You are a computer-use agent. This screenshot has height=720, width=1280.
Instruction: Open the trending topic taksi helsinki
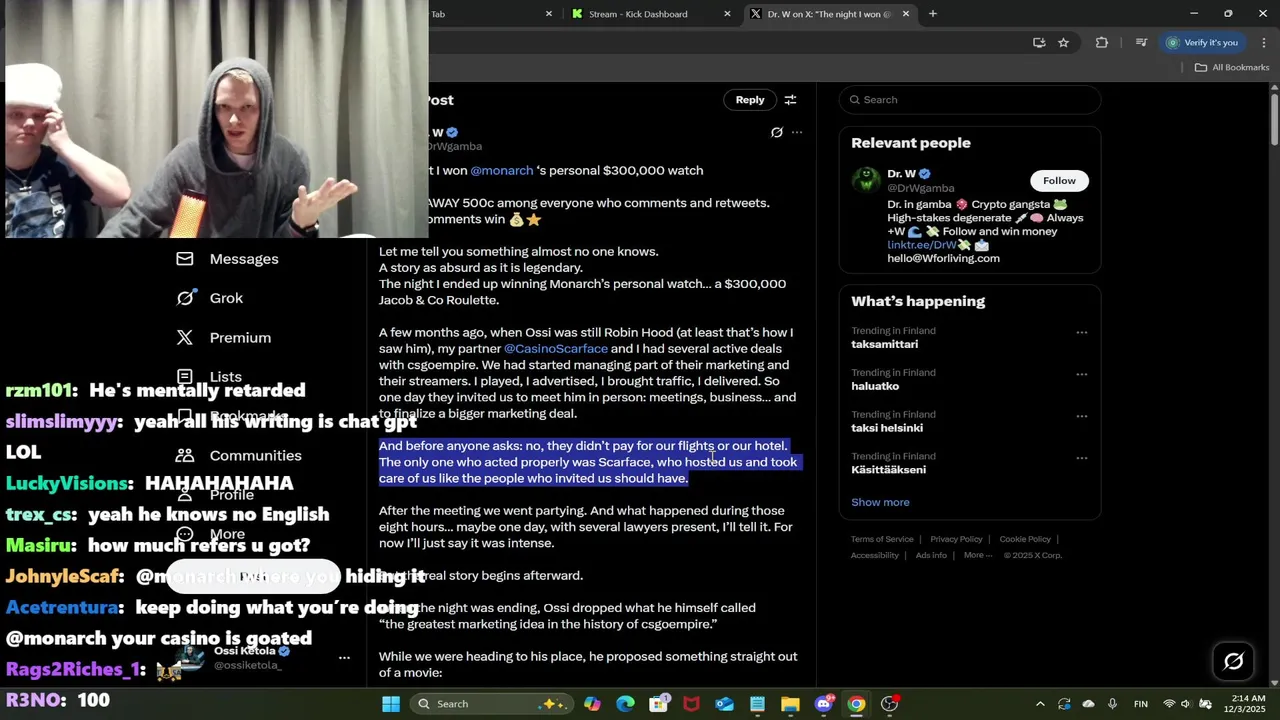click(x=887, y=428)
